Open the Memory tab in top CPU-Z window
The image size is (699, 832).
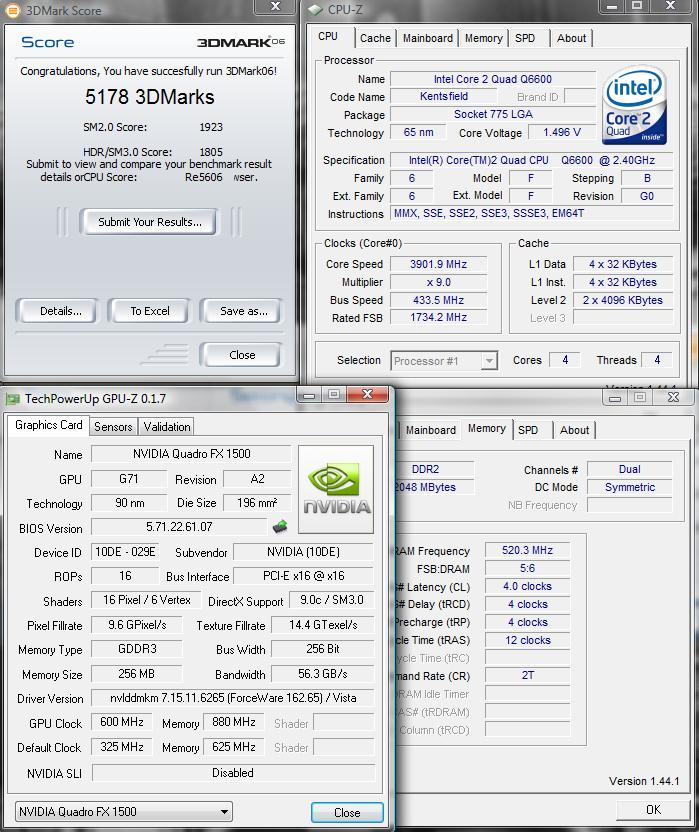(484, 38)
